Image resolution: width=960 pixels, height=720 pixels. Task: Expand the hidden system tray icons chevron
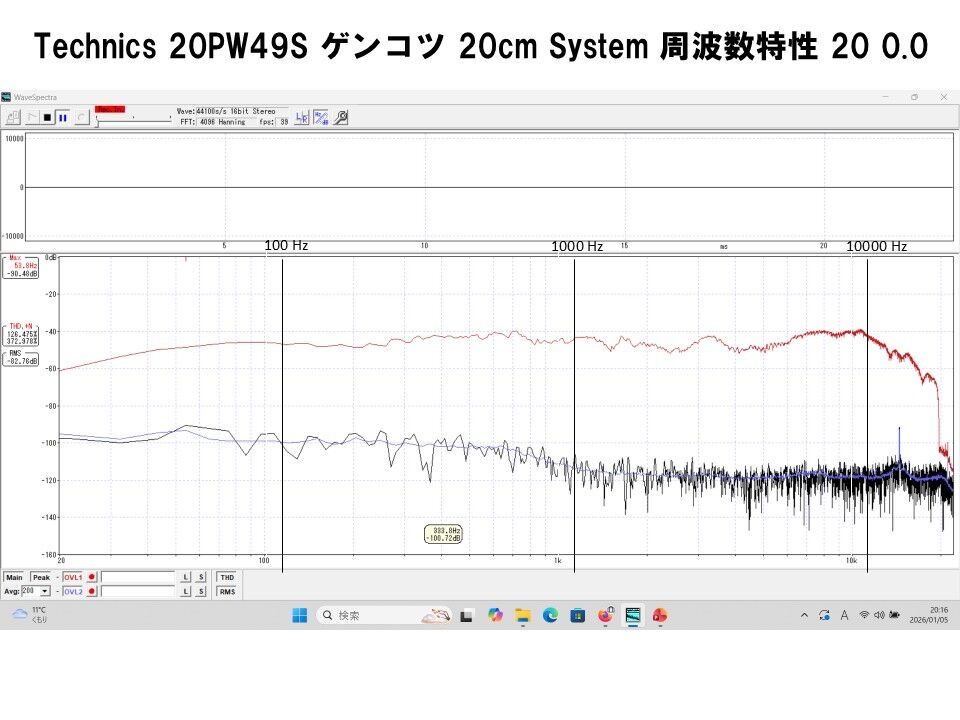point(804,615)
